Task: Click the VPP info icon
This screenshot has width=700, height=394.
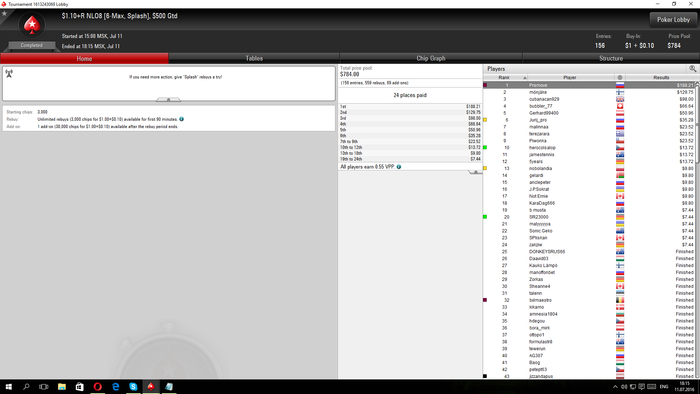Action: click(399, 167)
